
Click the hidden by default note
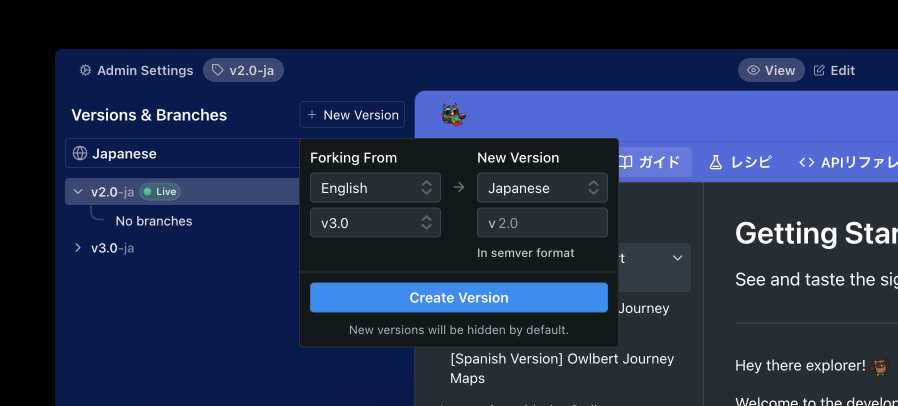[459, 330]
